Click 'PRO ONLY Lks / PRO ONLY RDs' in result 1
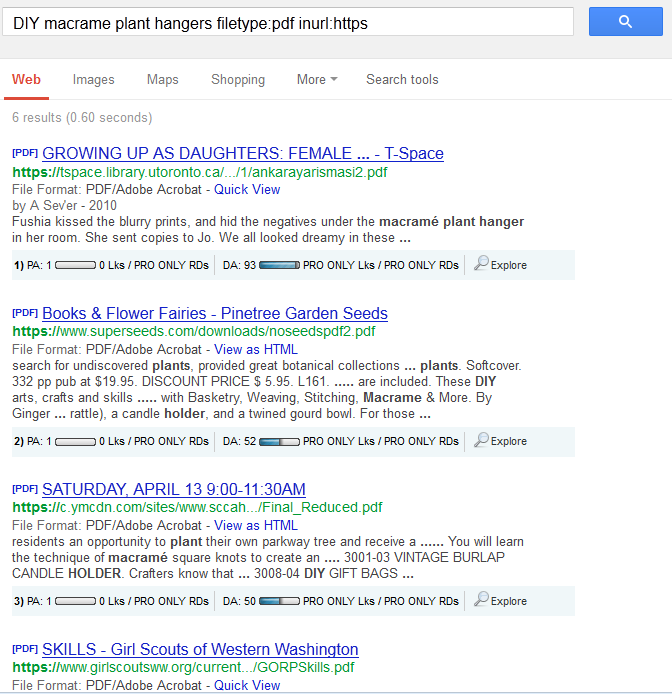Image resolution: width=672 pixels, height=694 pixels. pos(381,265)
